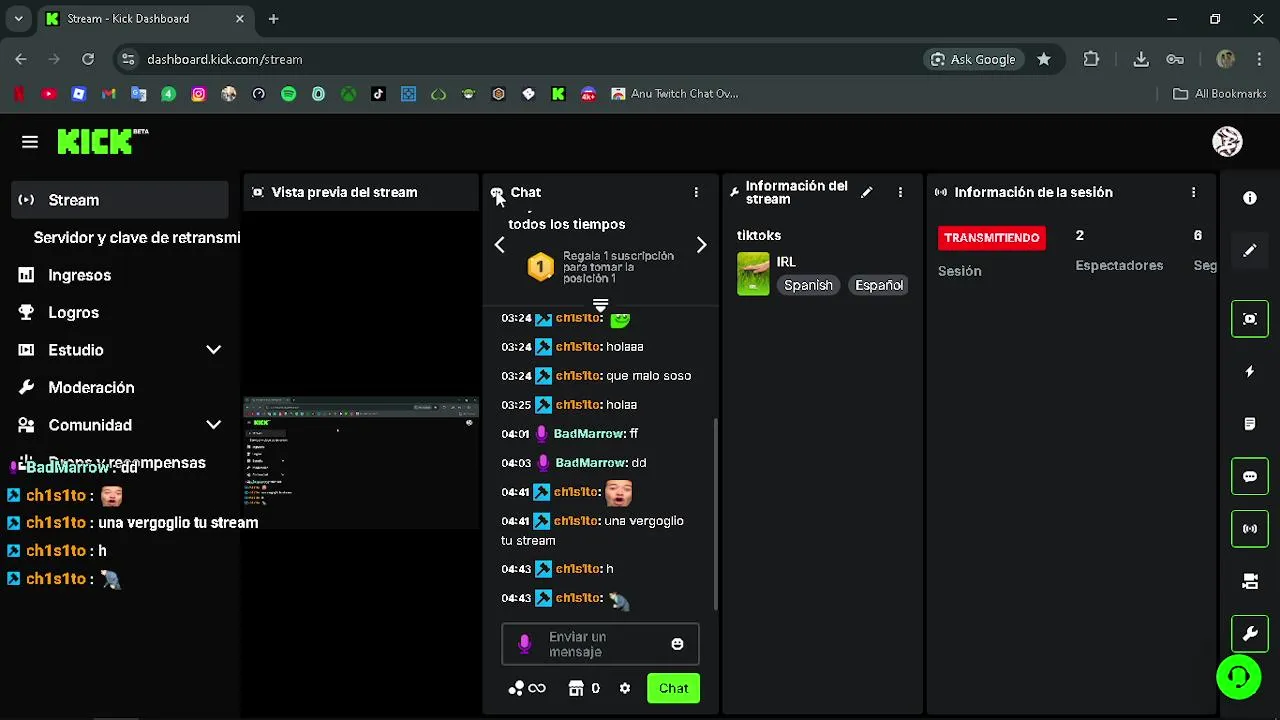Open the All Bookmarks folder
The height and width of the screenshot is (720, 1280).
click(x=1220, y=93)
